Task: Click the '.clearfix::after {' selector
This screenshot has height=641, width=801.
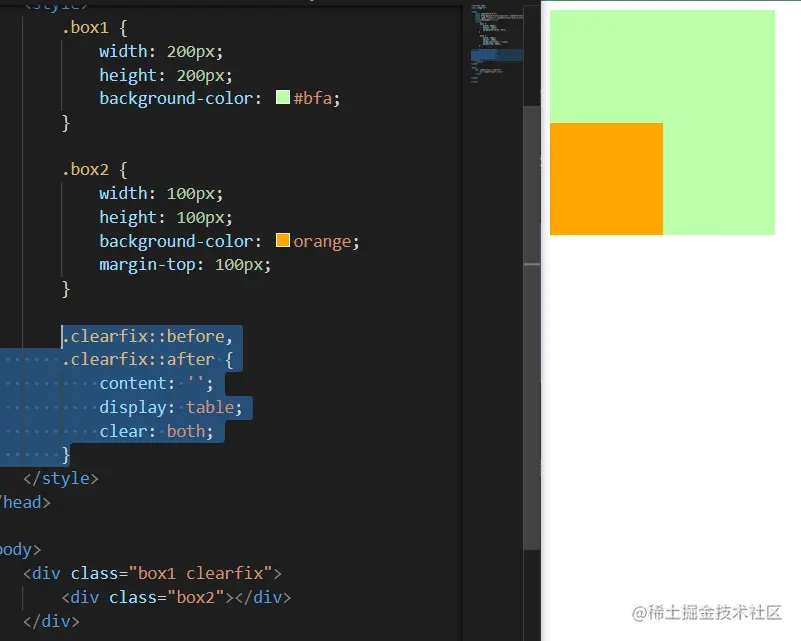Action: (147, 360)
